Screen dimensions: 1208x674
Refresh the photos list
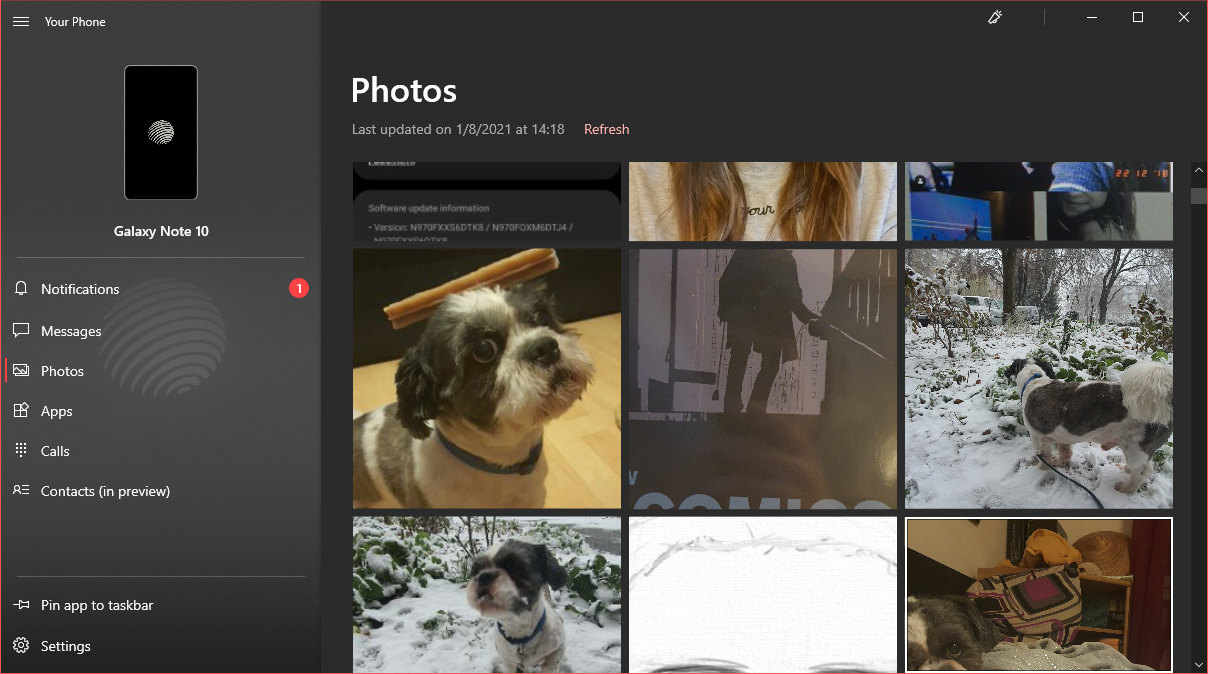606,129
